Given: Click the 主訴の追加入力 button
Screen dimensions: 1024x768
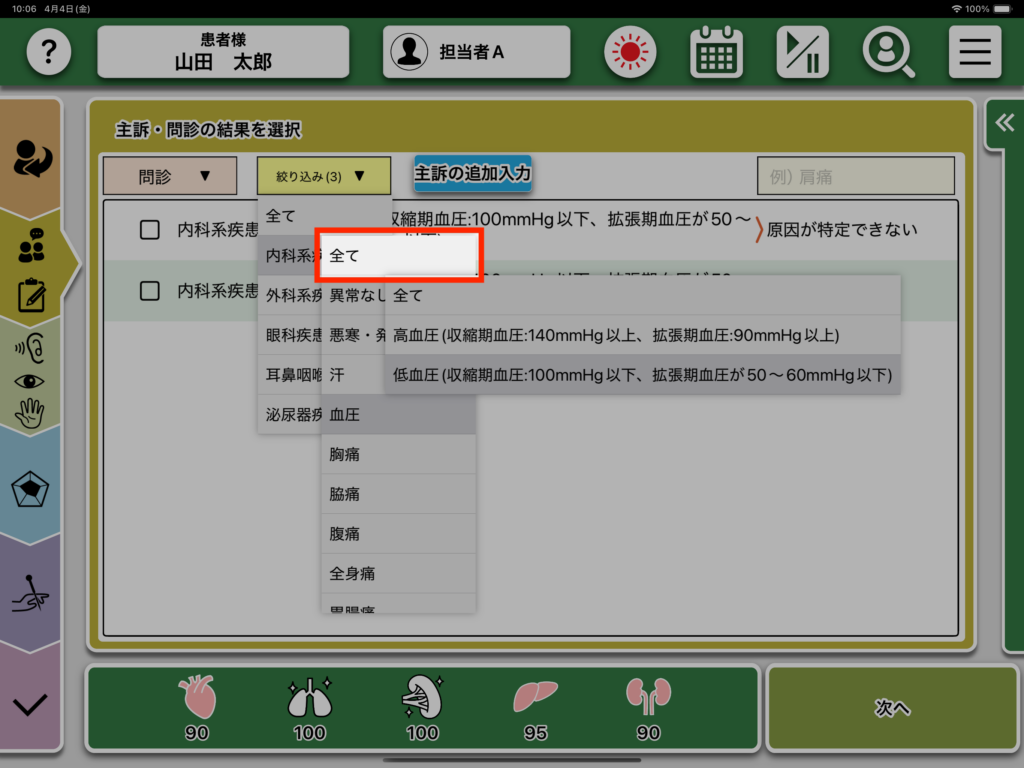Looking at the screenshot, I should point(473,173).
